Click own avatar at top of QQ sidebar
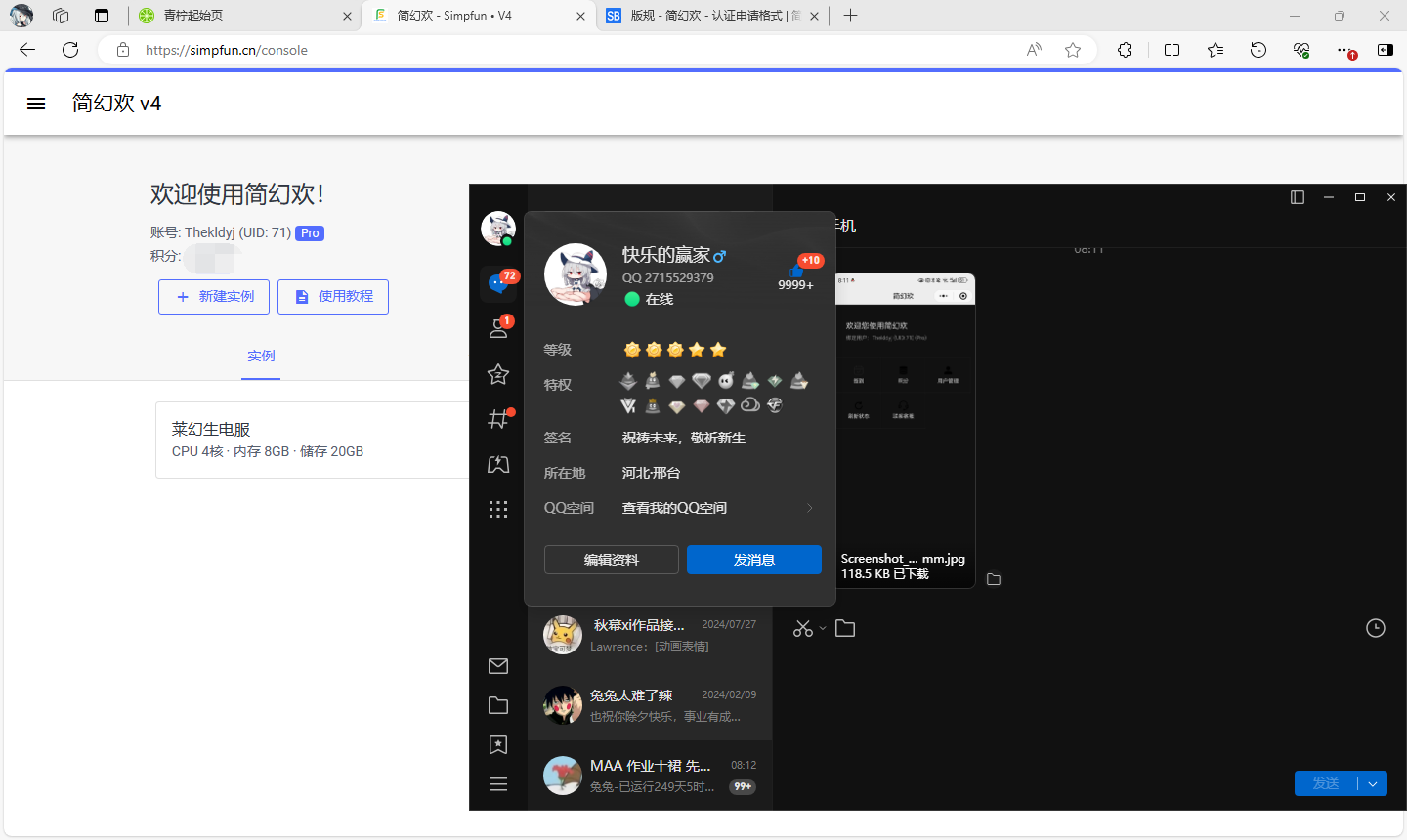1407x840 pixels. [498, 229]
